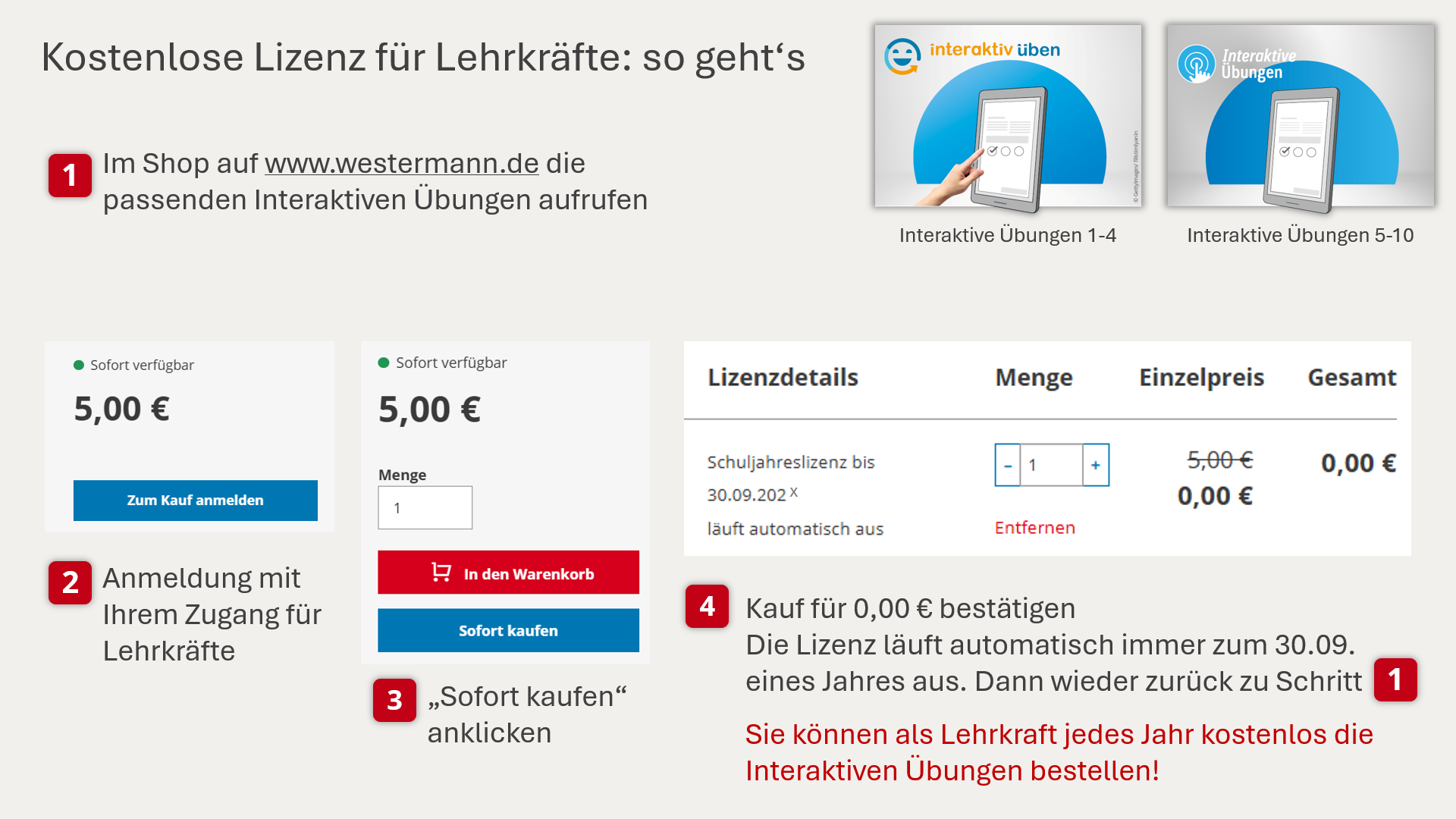Screen dimensions: 1456x819
Task: Click the Zum Kauf anmelden button
Action: (196, 500)
